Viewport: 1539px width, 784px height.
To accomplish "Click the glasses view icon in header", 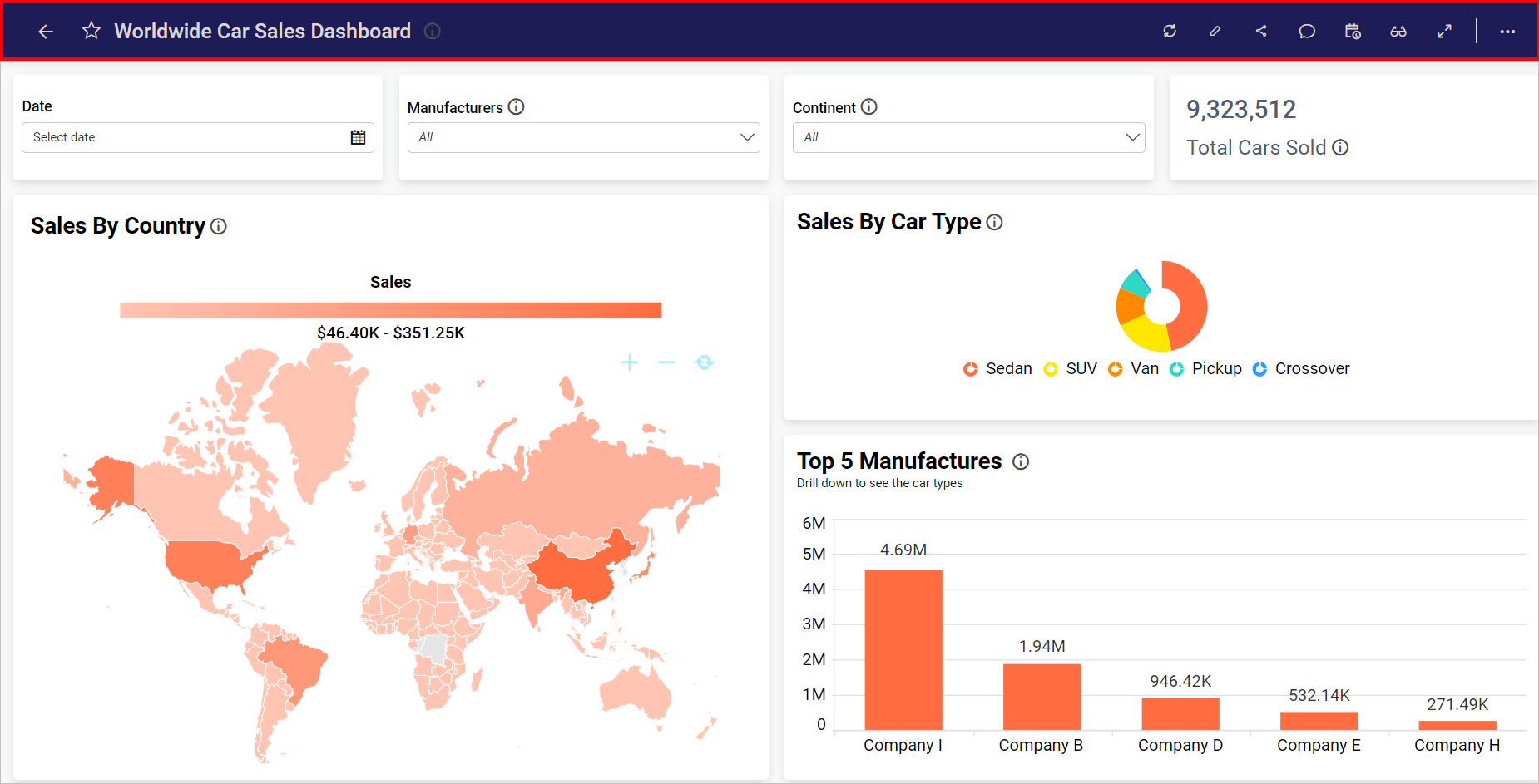I will point(1398,32).
